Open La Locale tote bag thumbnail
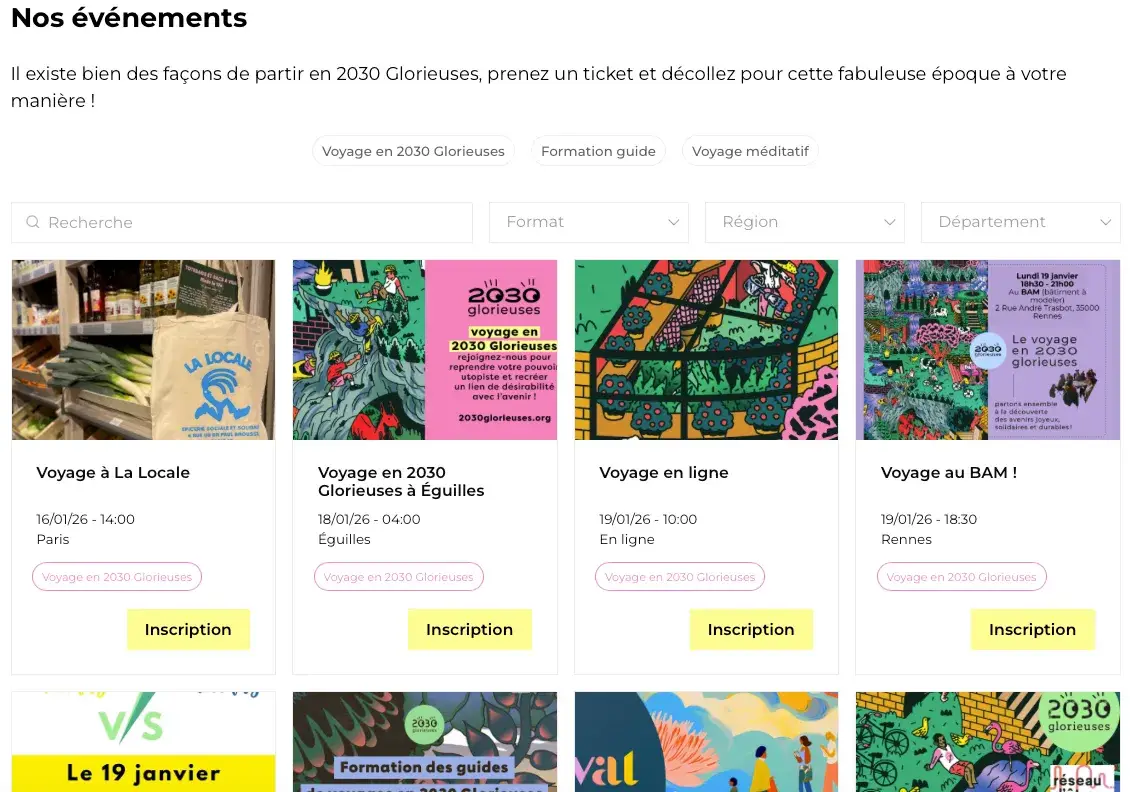 pos(143,350)
